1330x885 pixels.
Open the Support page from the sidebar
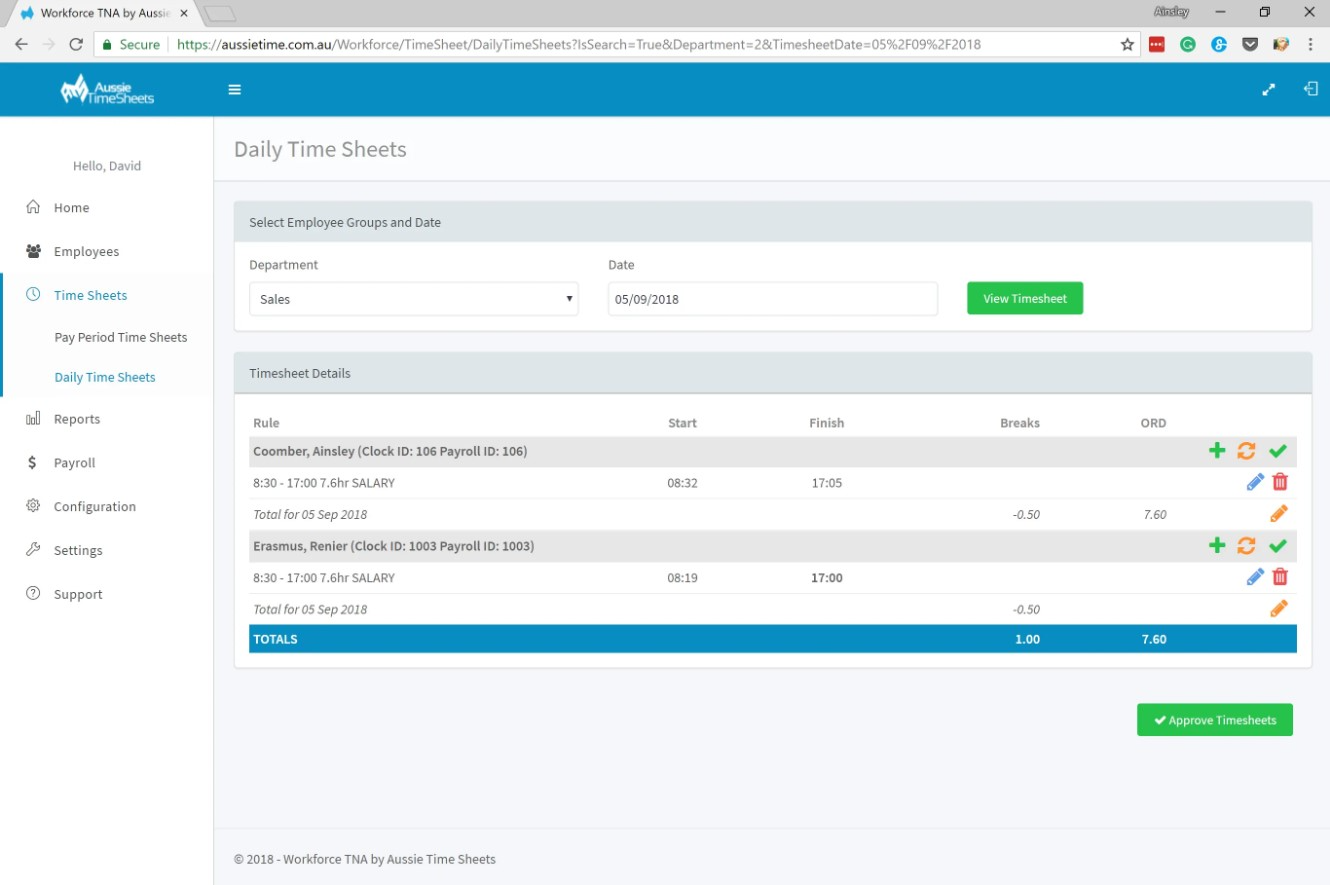click(77, 594)
